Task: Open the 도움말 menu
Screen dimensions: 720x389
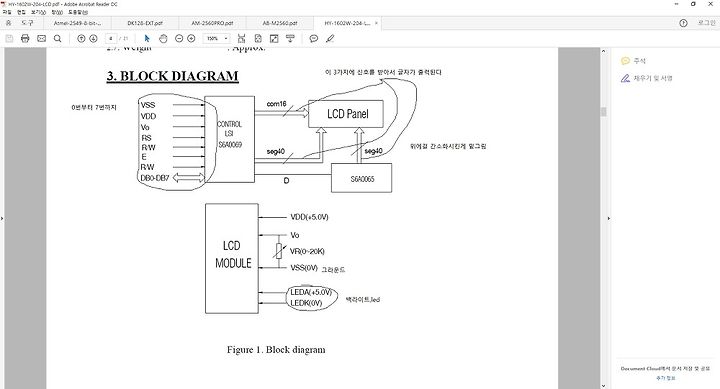Action: [78, 12]
